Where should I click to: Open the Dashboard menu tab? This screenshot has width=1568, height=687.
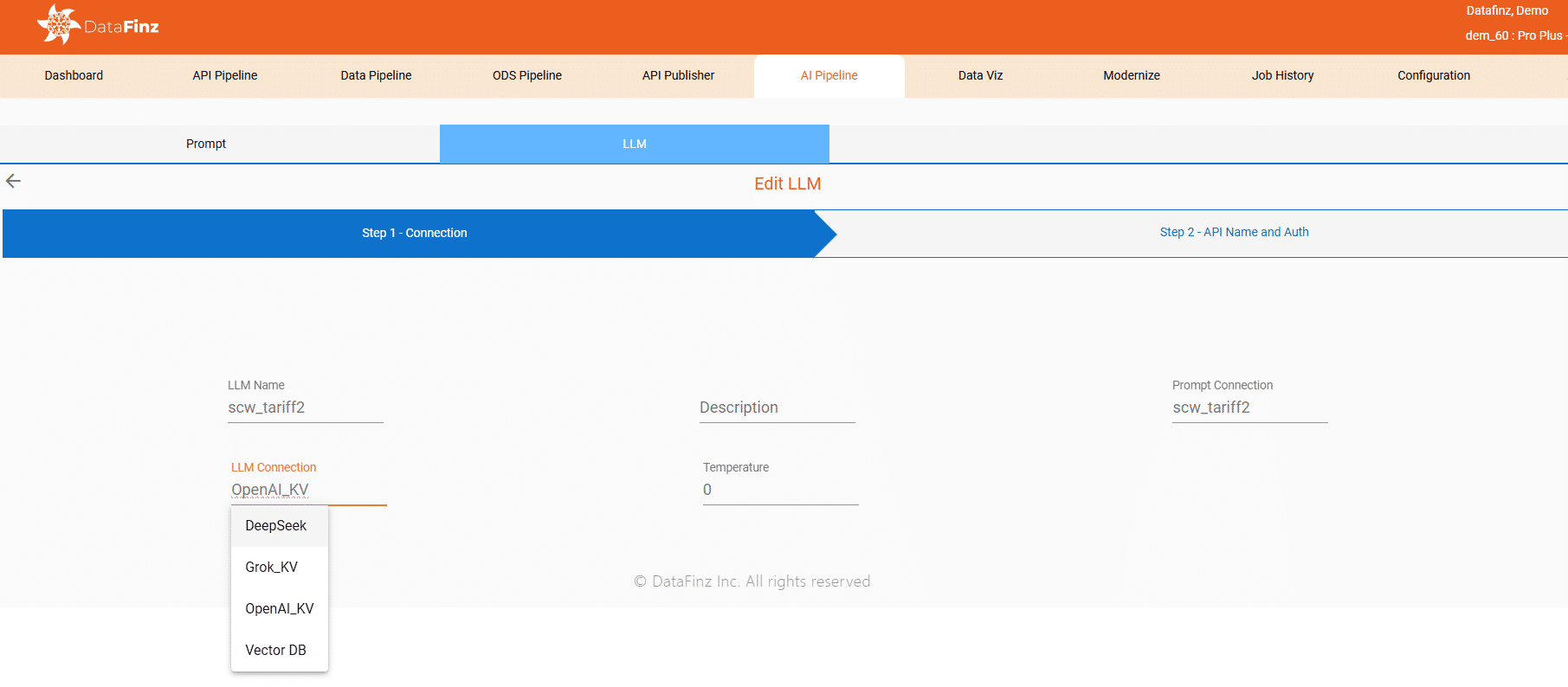point(74,76)
